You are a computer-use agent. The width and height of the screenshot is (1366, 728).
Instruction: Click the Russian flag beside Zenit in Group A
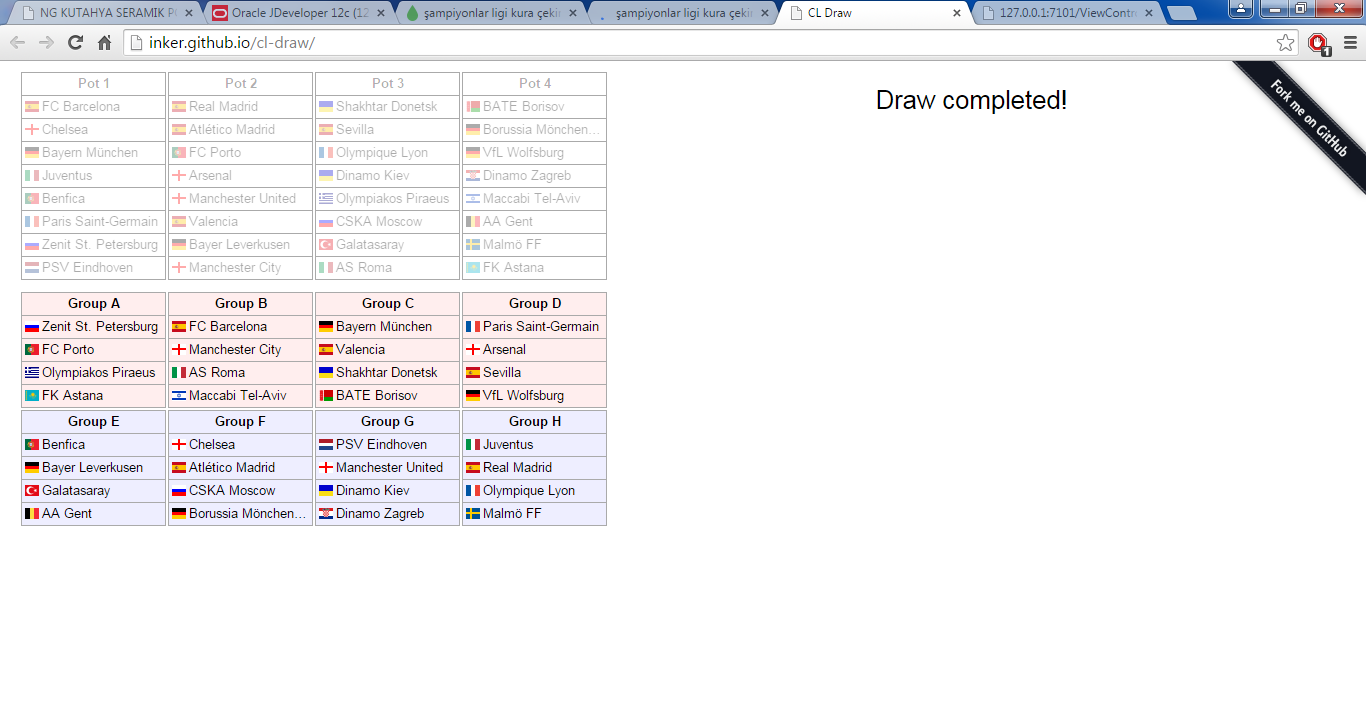click(32, 327)
